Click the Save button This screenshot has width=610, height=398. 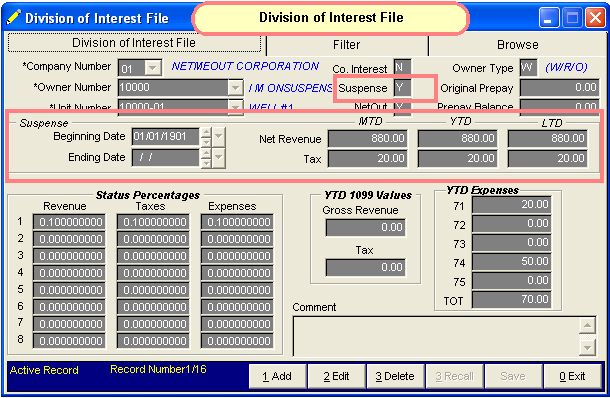point(513,376)
